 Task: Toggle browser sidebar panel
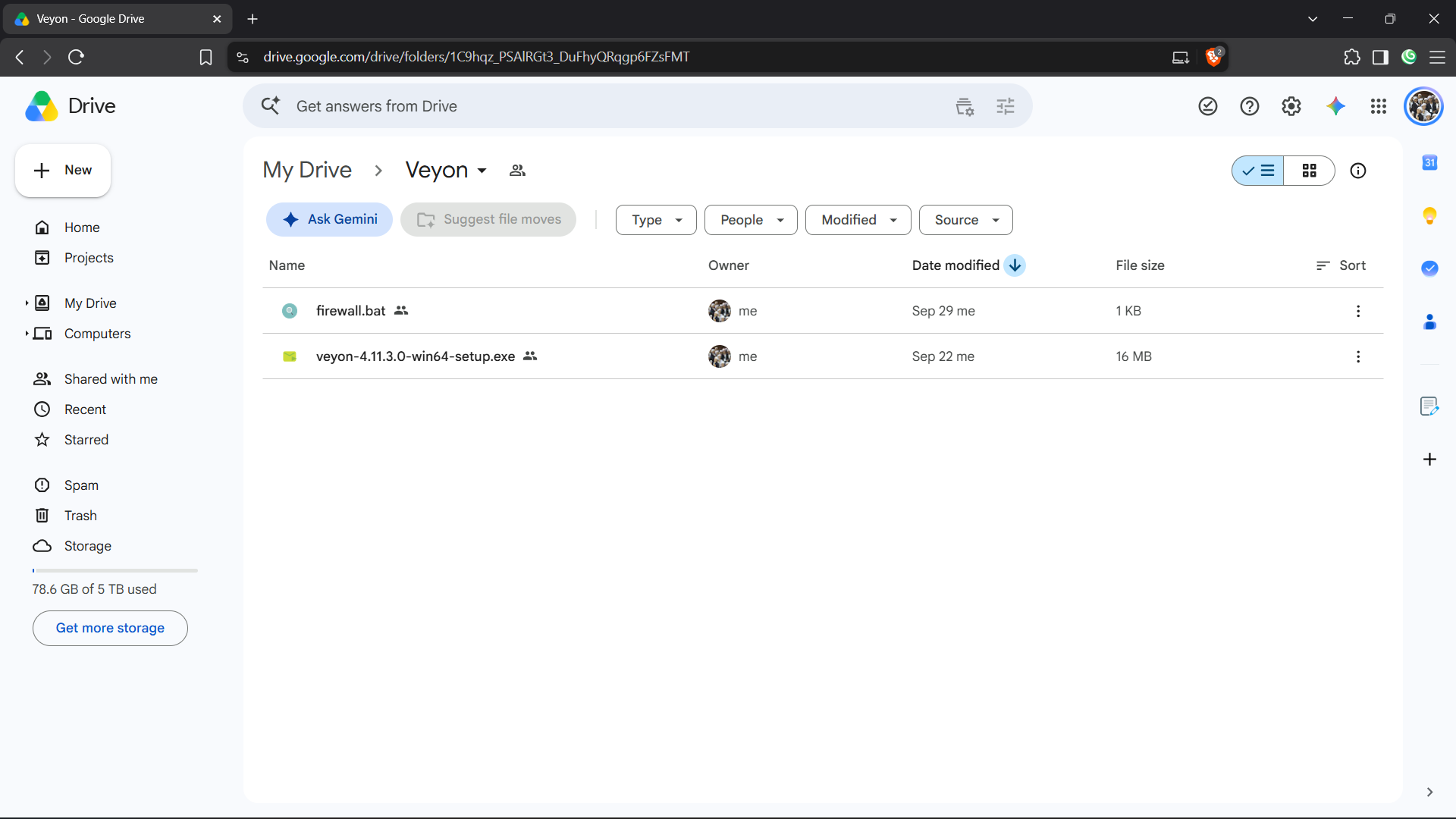tap(1380, 57)
